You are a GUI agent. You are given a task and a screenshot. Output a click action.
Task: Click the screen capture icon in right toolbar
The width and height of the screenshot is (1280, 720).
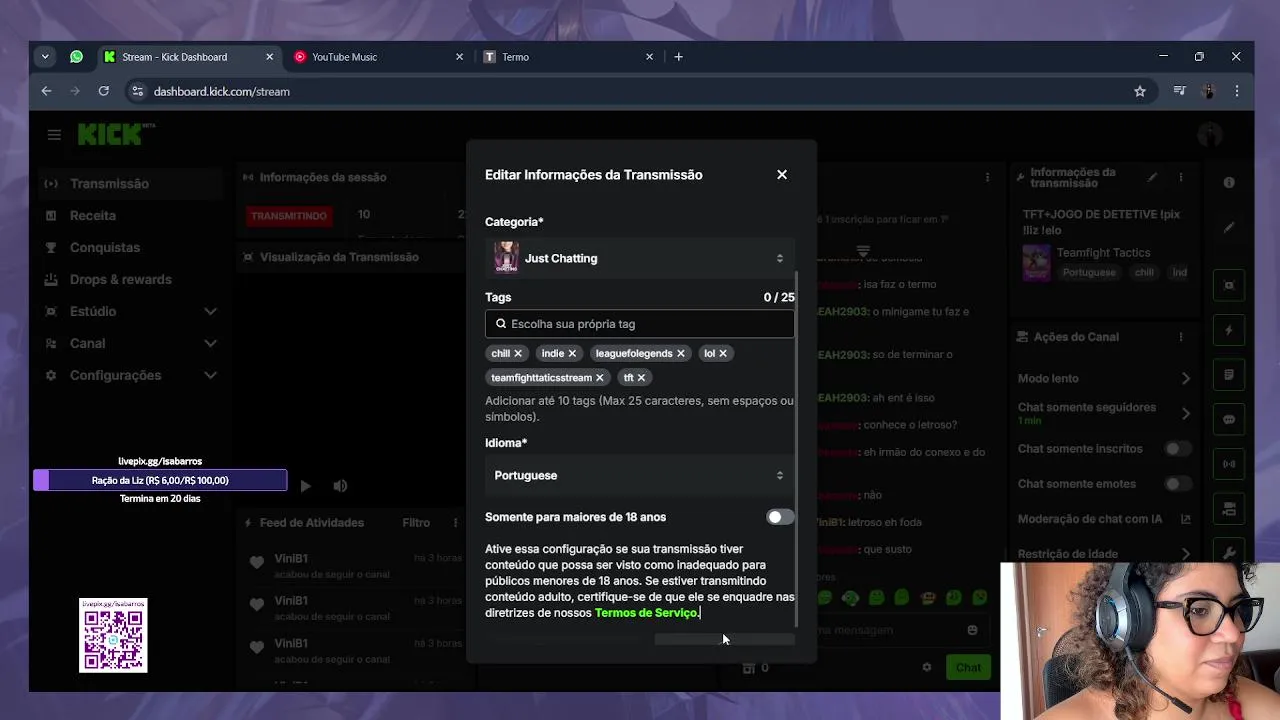[1229, 285]
